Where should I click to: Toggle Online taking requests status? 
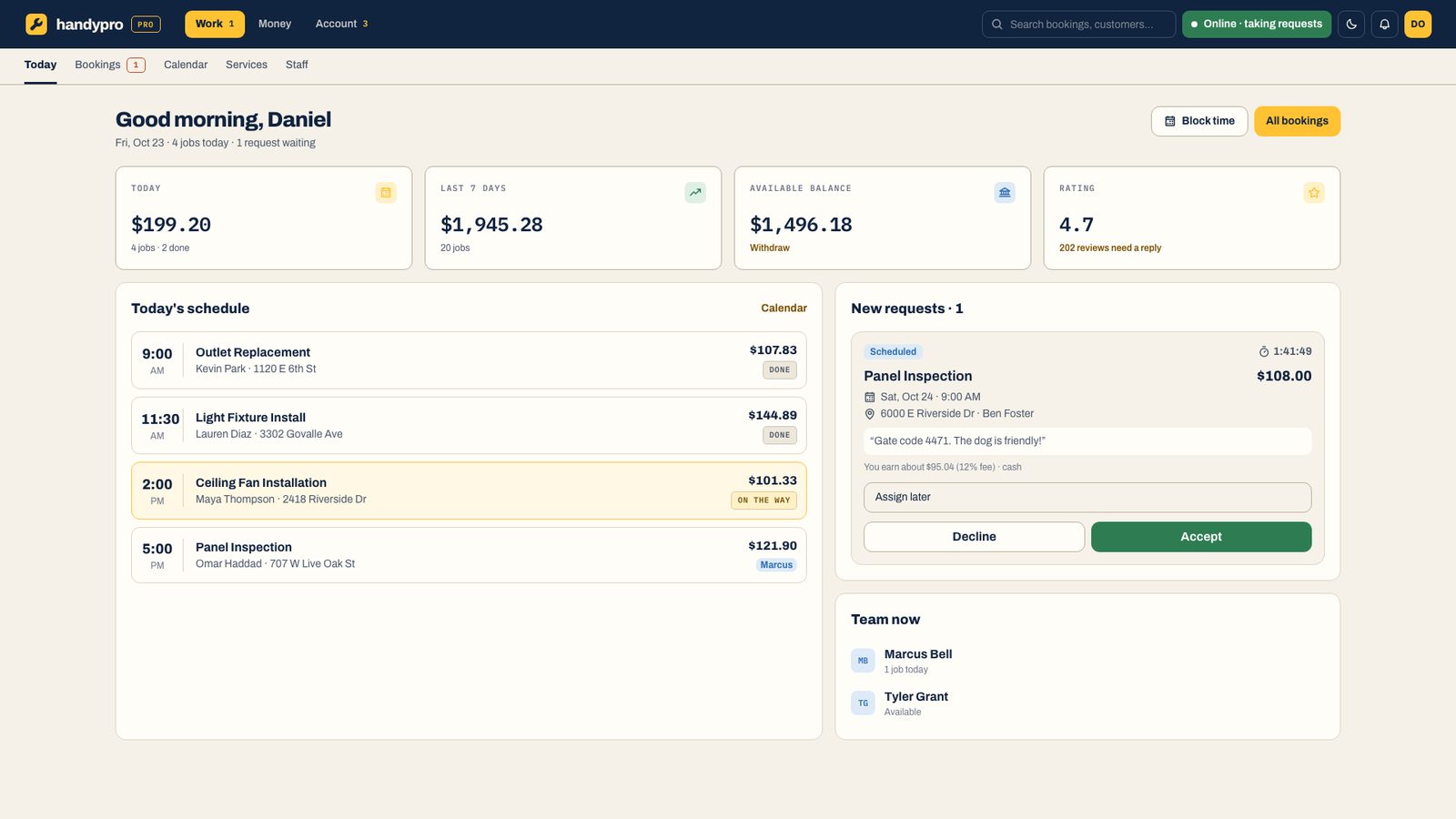[1257, 24]
